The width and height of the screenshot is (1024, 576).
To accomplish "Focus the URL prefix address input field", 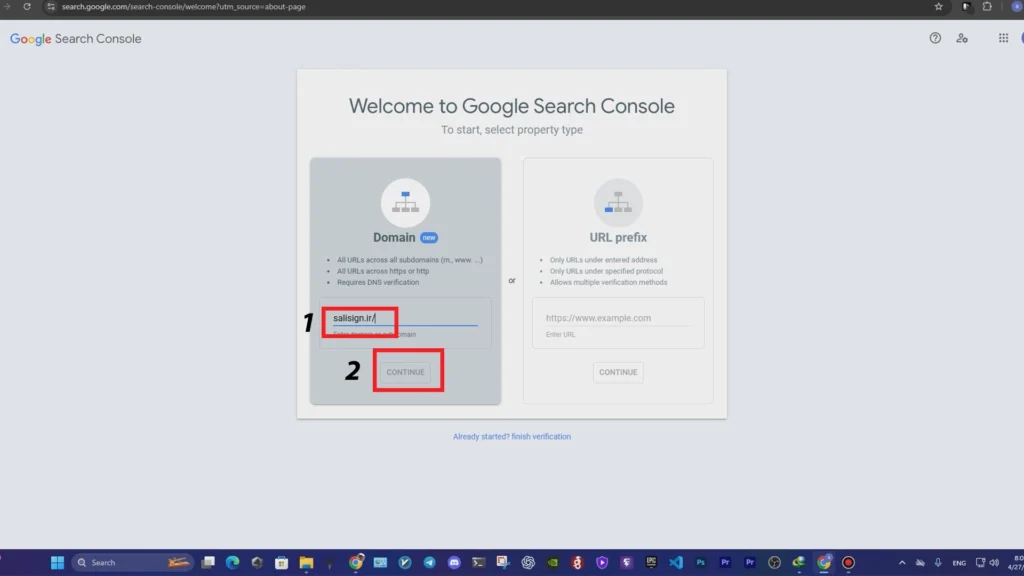I will [x=618, y=318].
